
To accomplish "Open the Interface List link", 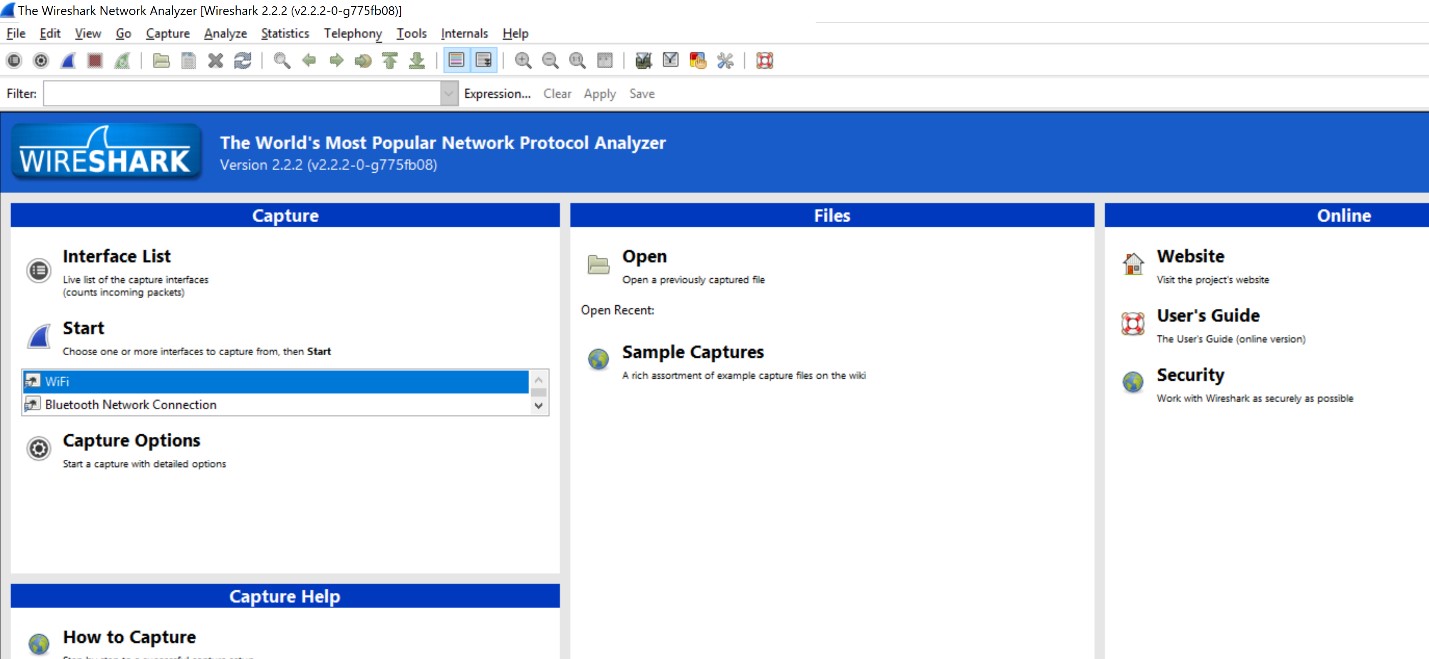I will pyautogui.click(x=116, y=256).
